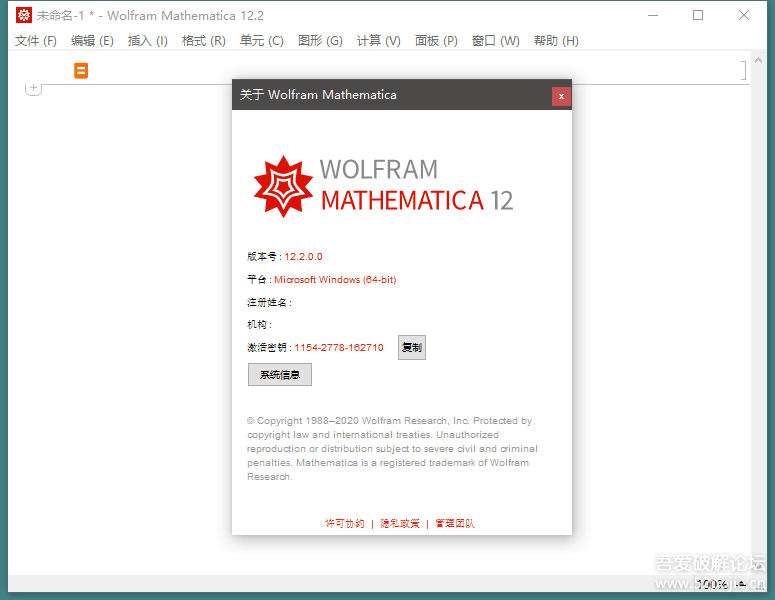Close the Mathematica main window
The width and height of the screenshot is (775, 600).
tap(744, 15)
